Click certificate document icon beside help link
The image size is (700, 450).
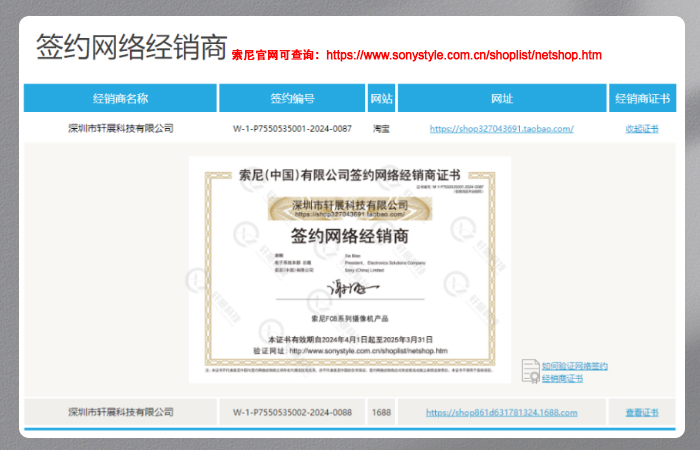531,371
